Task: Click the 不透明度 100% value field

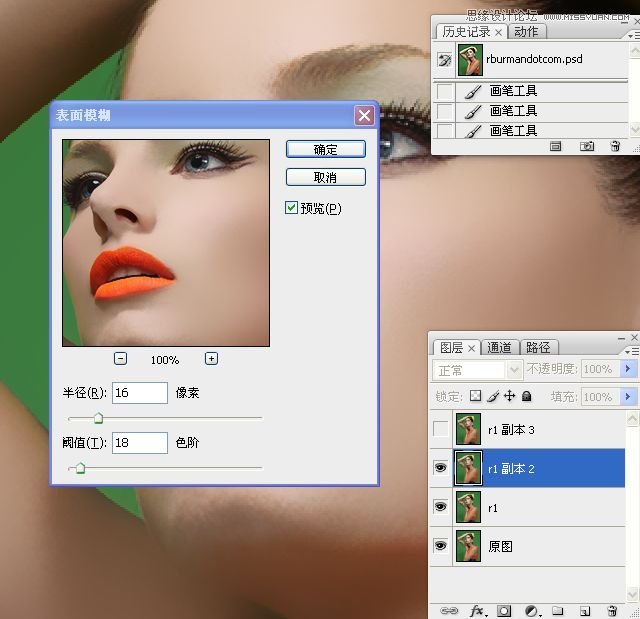Action: coord(600,369)
